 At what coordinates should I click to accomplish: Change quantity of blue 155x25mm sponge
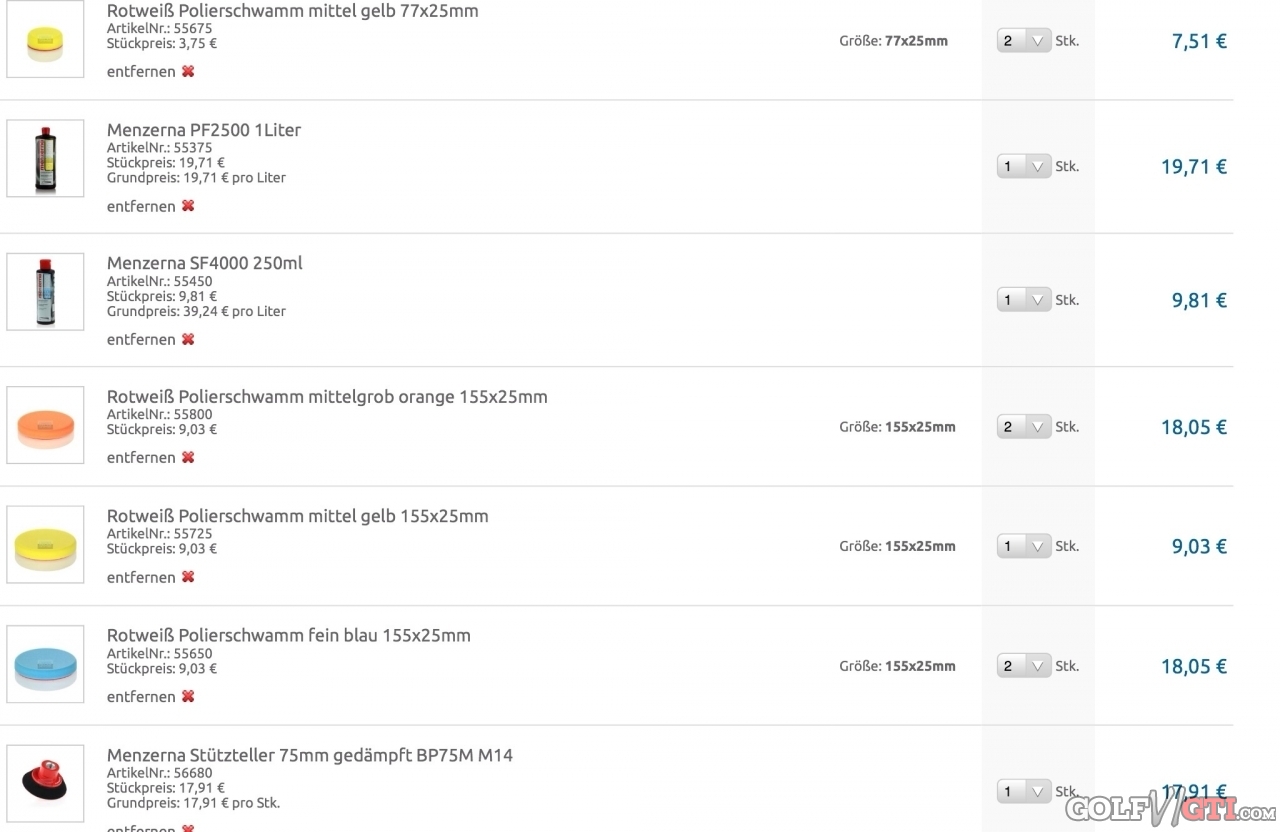[x=1024, y=666]
